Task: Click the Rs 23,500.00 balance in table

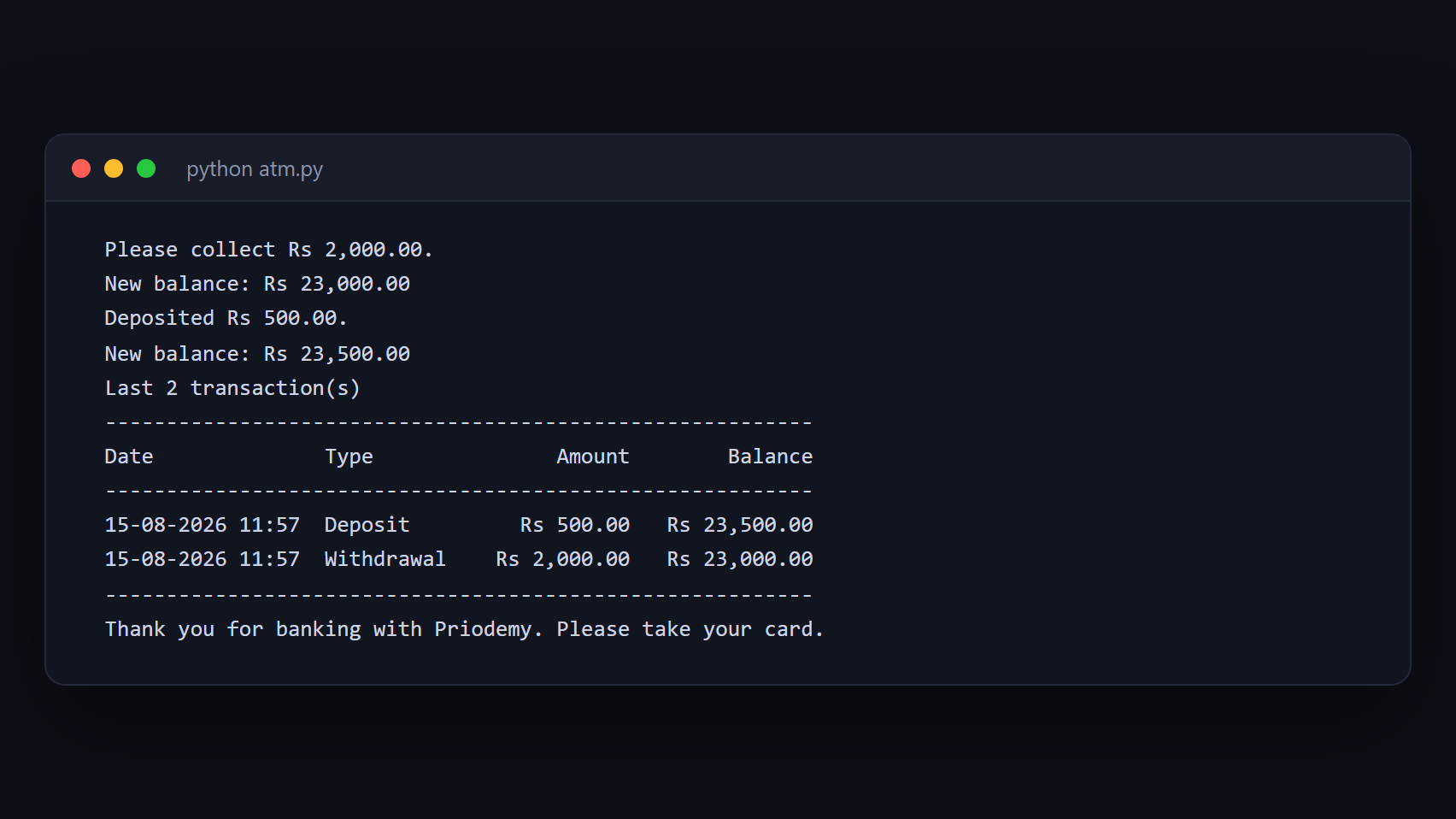Action: [740, 525]
